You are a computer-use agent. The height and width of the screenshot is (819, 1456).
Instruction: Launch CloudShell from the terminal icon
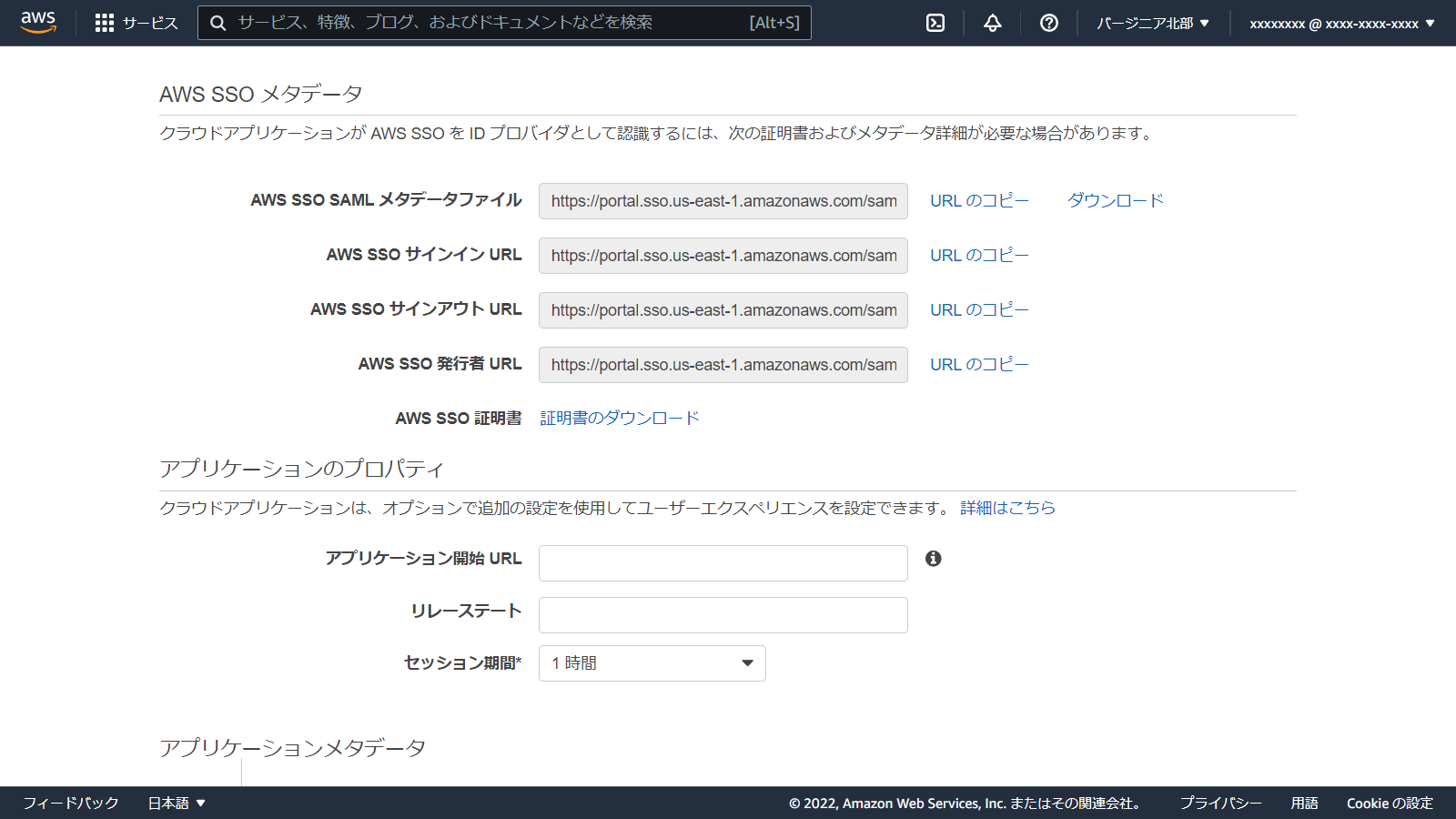pos(935,23)
